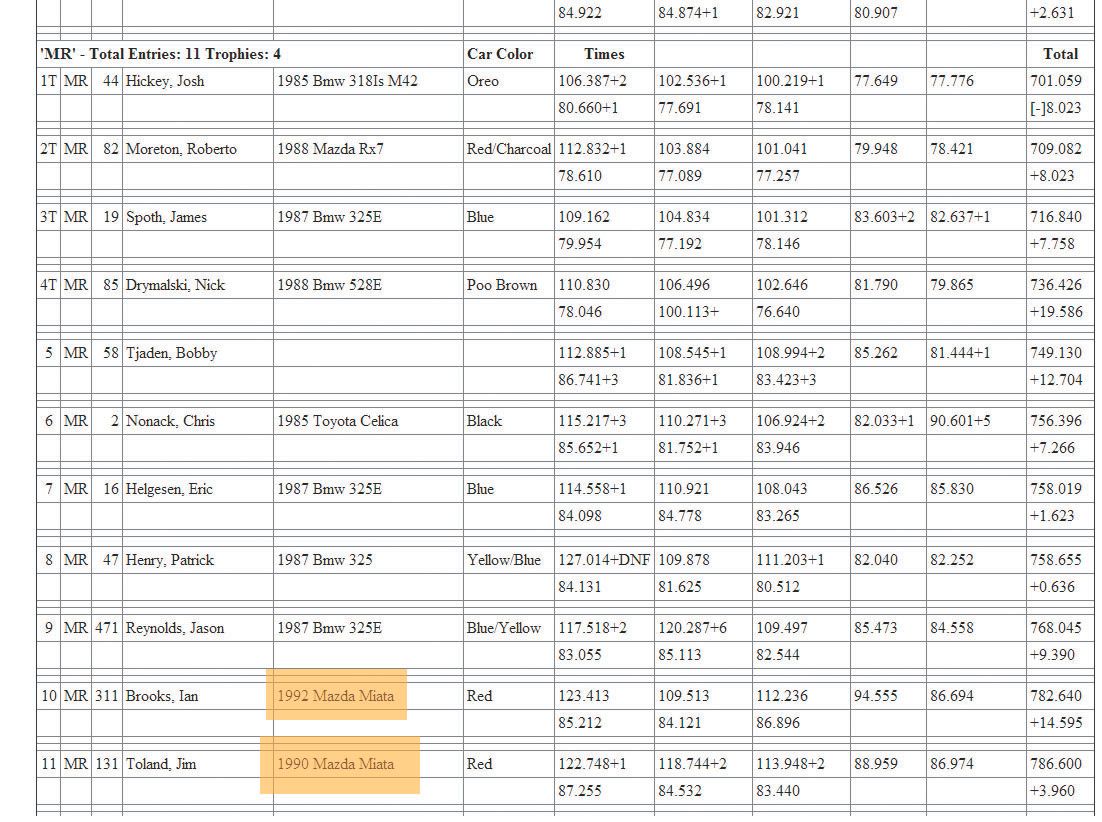Screen dimensions: 1102x822
Task: Select the 1988 Mazda Rx7 car cell
Action: (x=330, y=149)
